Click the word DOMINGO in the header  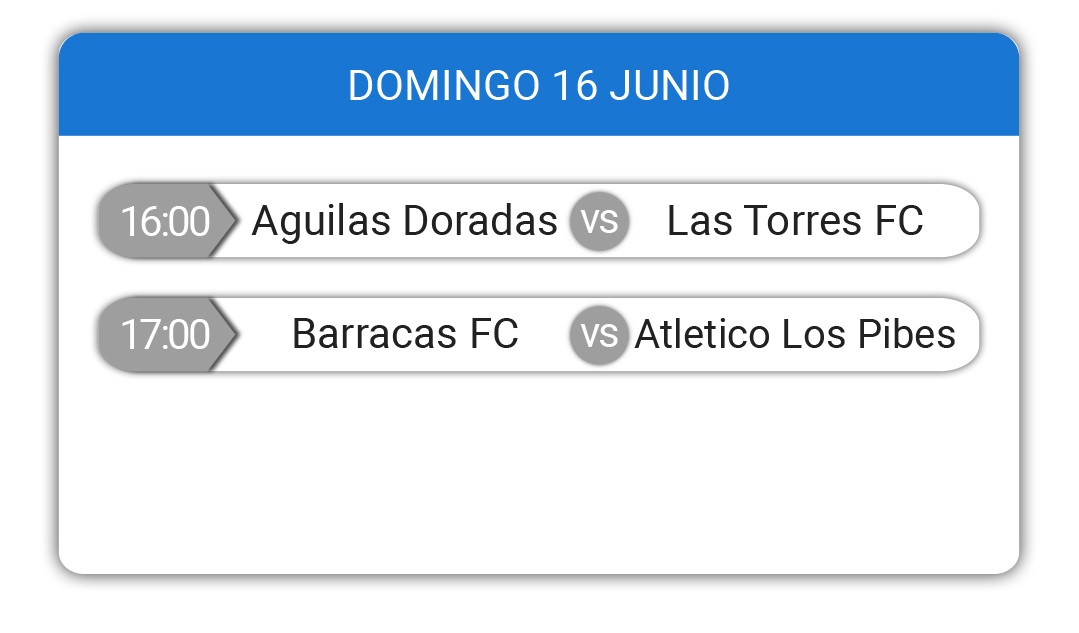pyautogui.click(x=444, y=85)
